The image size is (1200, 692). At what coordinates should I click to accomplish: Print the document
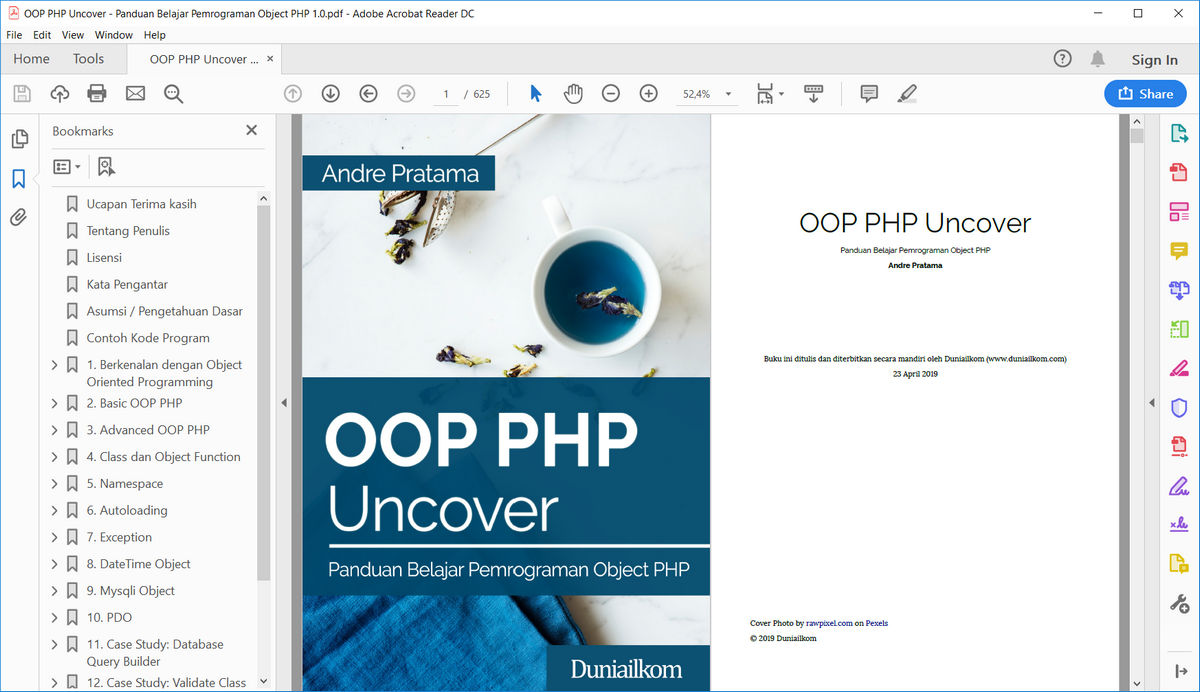point(97,94)
